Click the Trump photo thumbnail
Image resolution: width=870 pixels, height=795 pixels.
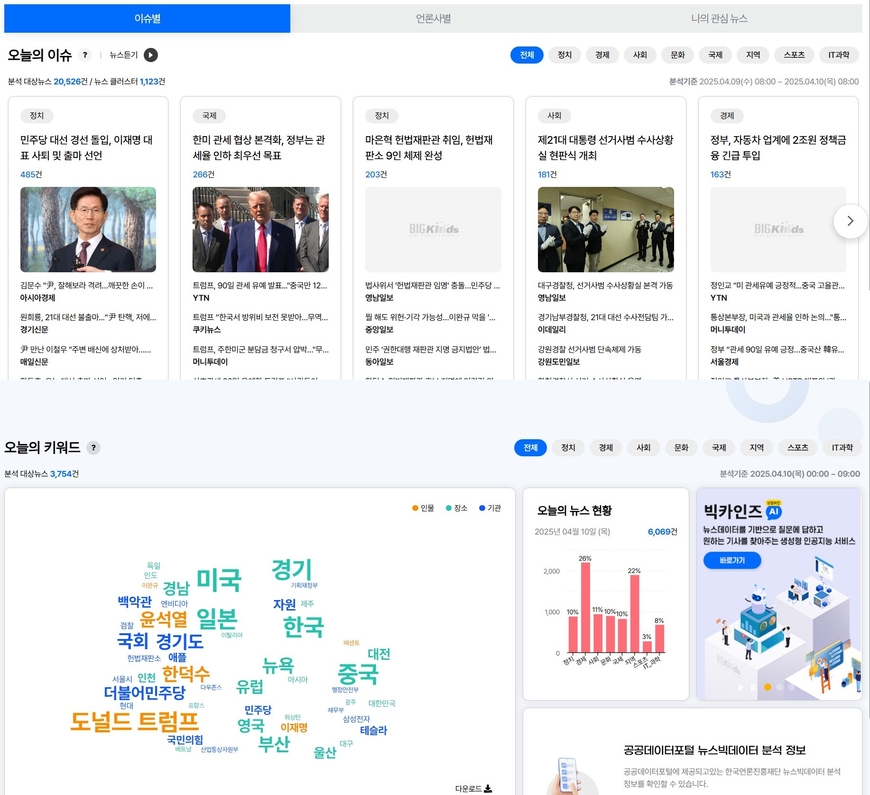click(260, 229)
